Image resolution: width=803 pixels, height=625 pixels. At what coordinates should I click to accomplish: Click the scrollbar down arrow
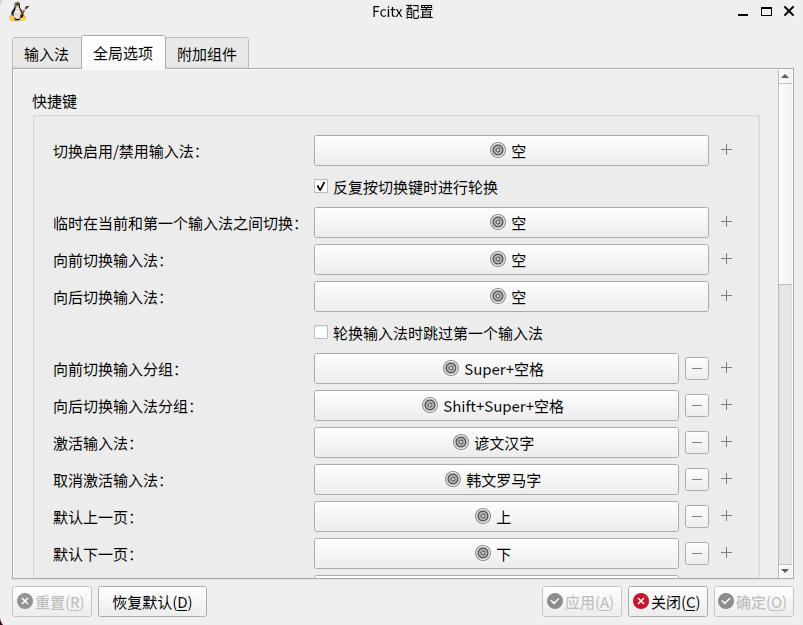785,570
